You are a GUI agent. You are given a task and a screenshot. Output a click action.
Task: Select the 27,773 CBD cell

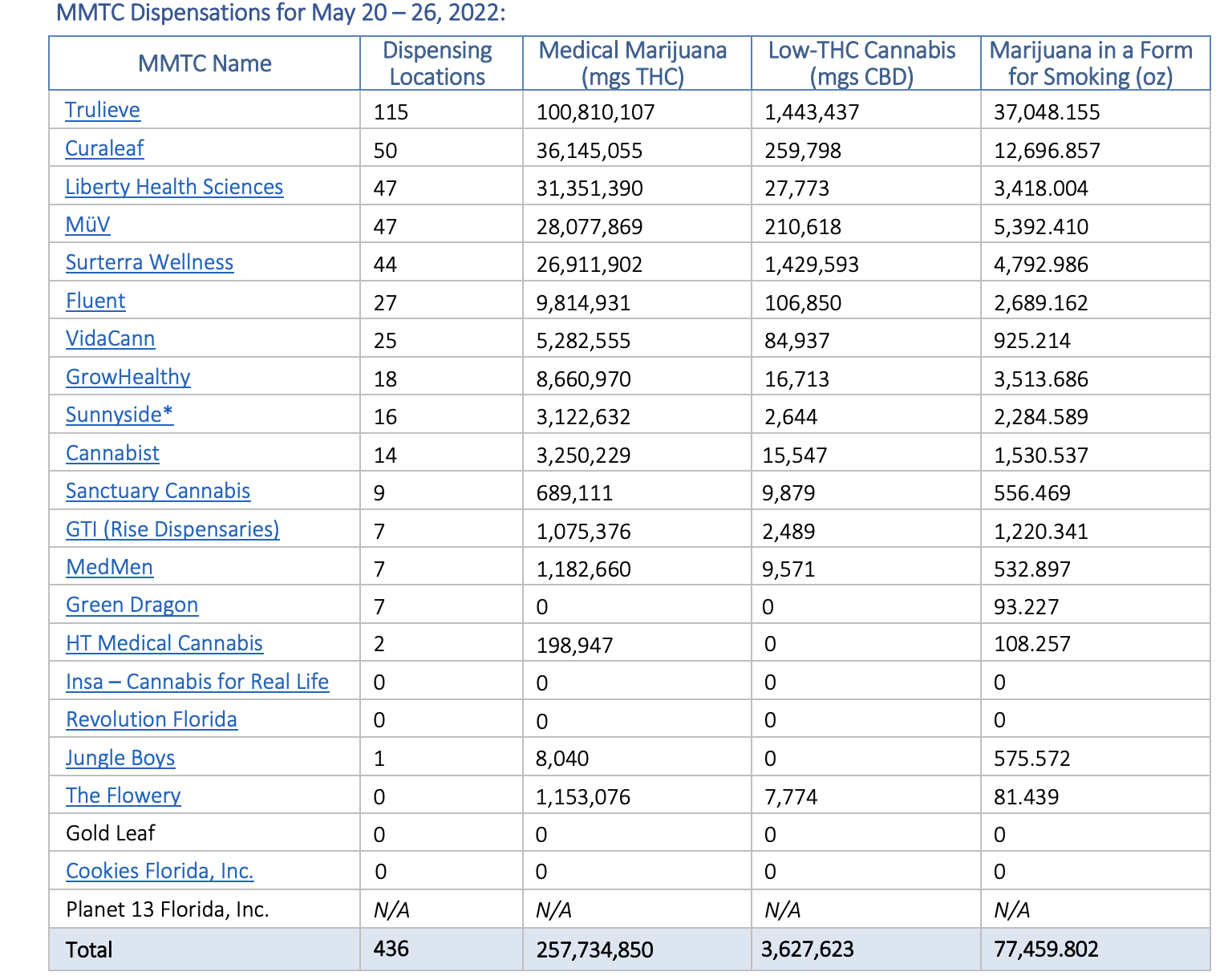point(797,188)
